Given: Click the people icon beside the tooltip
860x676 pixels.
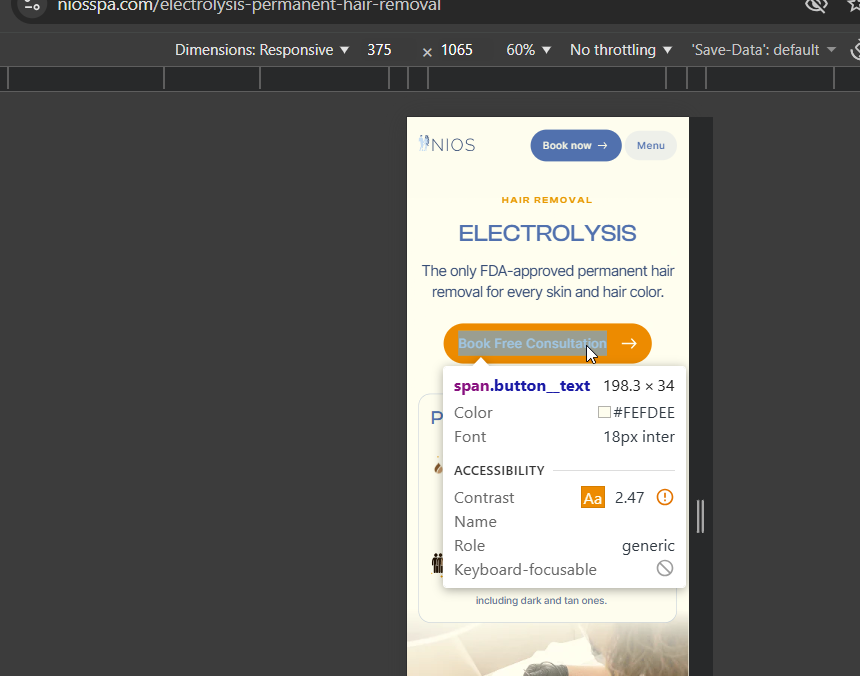Looking at the screenshot, I should point(437,563).
